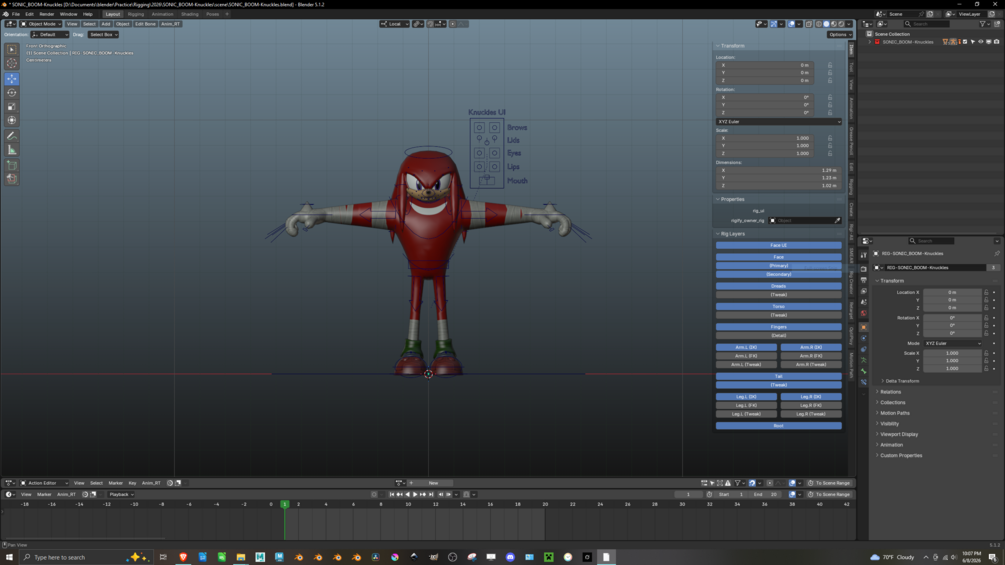This screenshot has width=1005, height=565.
Task: Activate the Transform tool
Action: pos(12,120)
